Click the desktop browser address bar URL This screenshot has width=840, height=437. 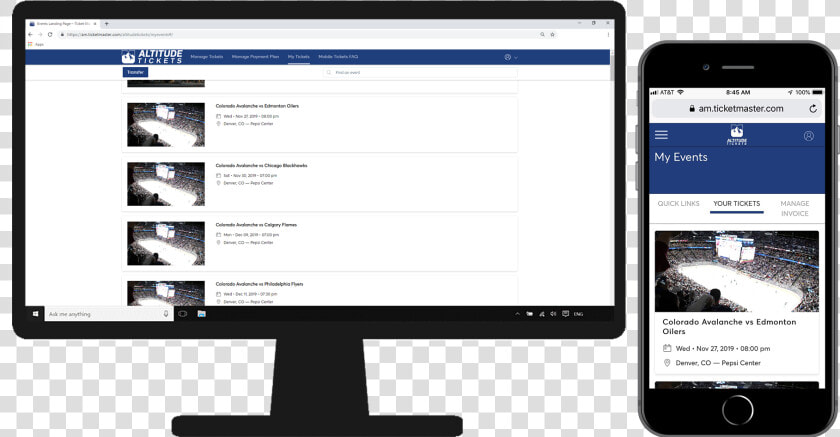point(119,34)
